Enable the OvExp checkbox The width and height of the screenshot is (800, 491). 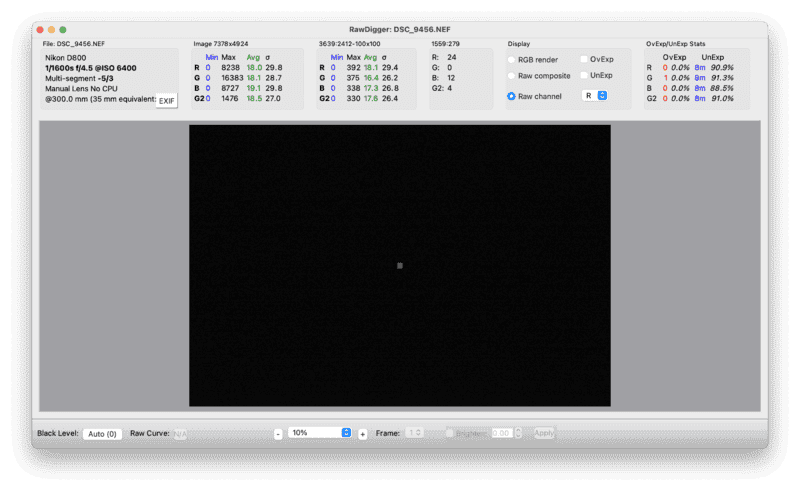pyautogui.click(x=584, y=59)
